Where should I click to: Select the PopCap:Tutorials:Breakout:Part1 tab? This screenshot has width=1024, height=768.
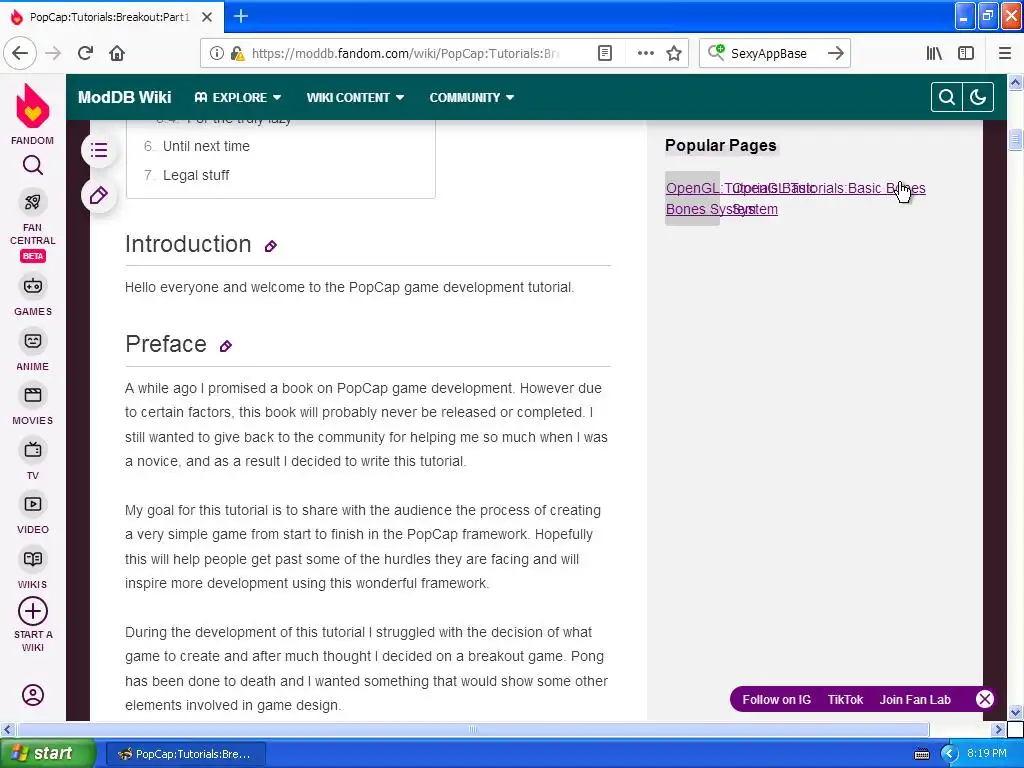click(111, 17)
